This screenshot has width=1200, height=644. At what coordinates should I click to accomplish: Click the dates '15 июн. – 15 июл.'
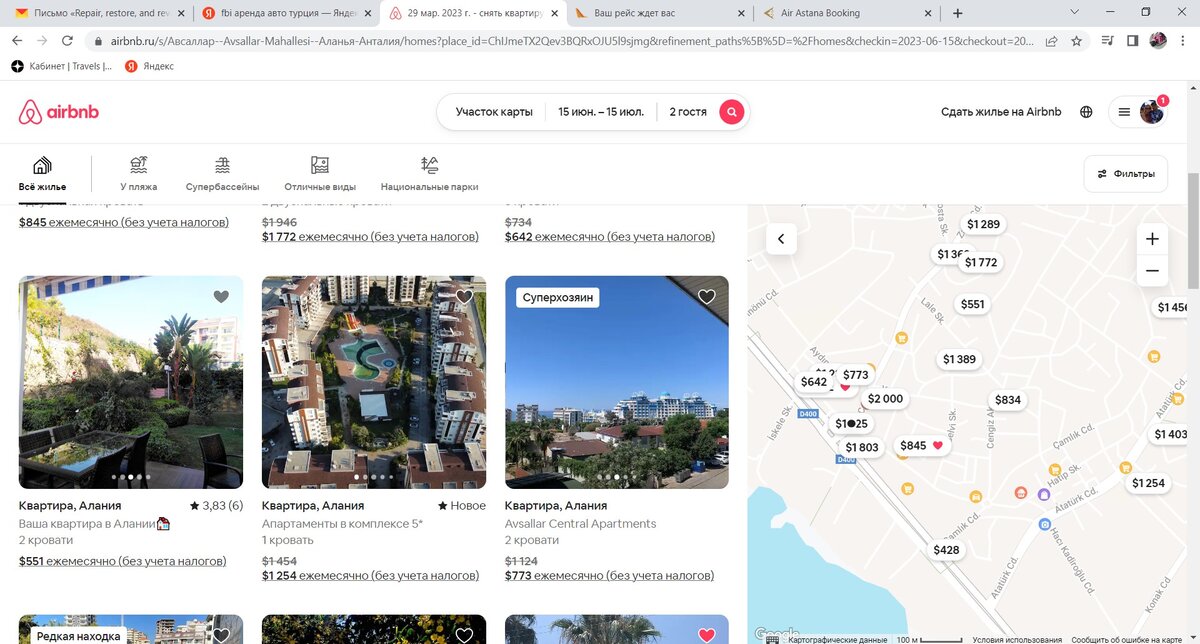coord(601,112)
